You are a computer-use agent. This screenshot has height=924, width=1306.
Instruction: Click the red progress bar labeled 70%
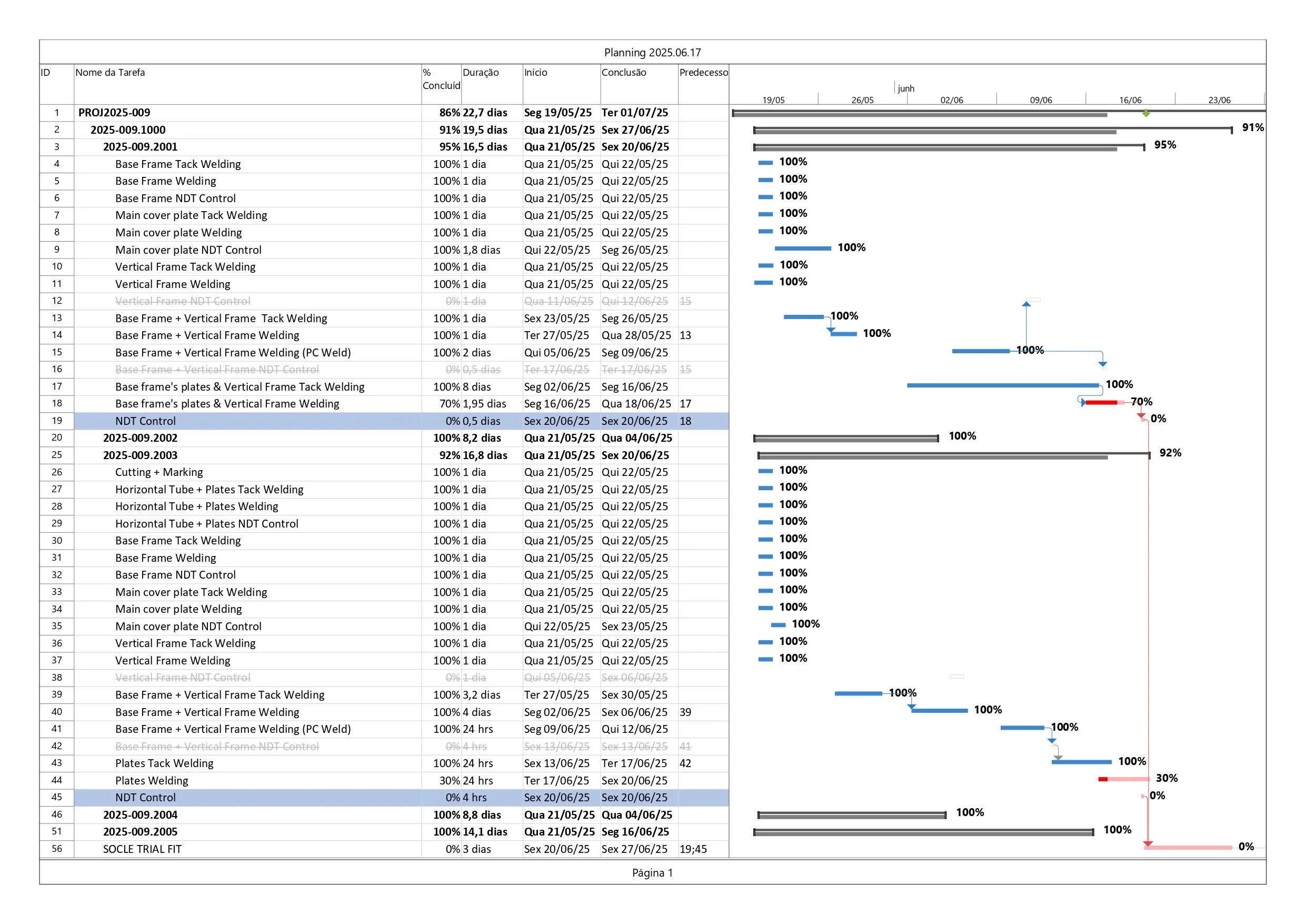(x=1101, y=402)
